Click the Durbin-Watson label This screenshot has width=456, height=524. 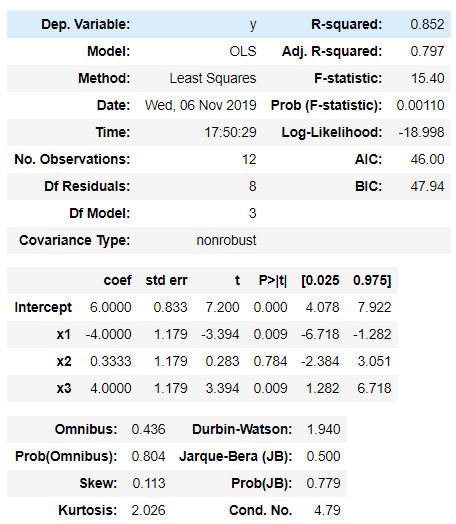click(x=242, y=429)
